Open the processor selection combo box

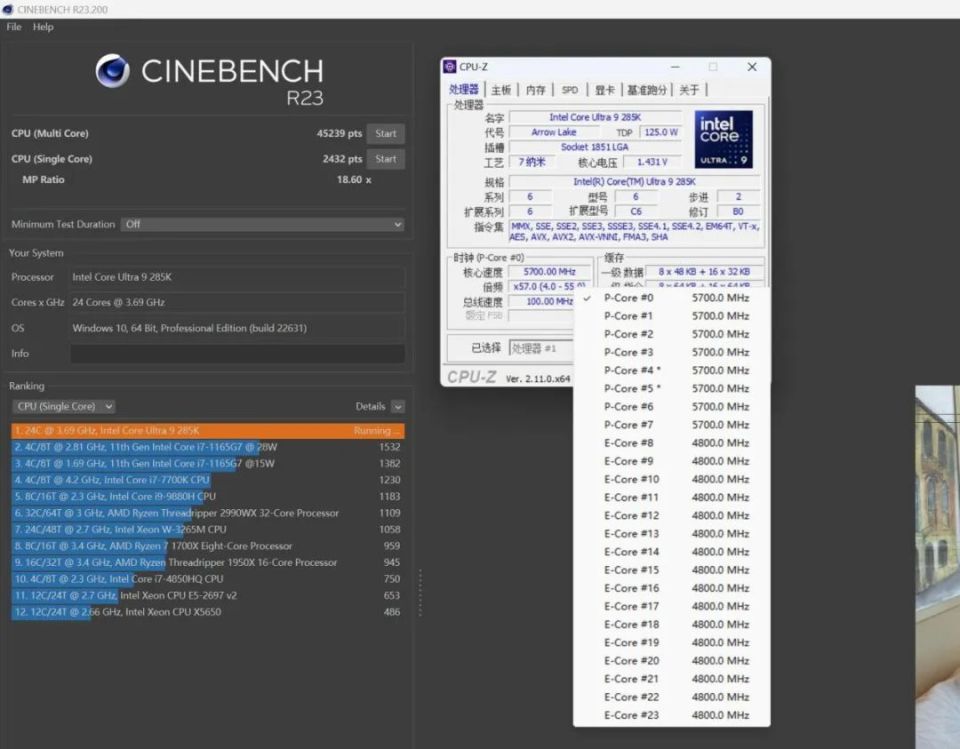pos(540,349)
